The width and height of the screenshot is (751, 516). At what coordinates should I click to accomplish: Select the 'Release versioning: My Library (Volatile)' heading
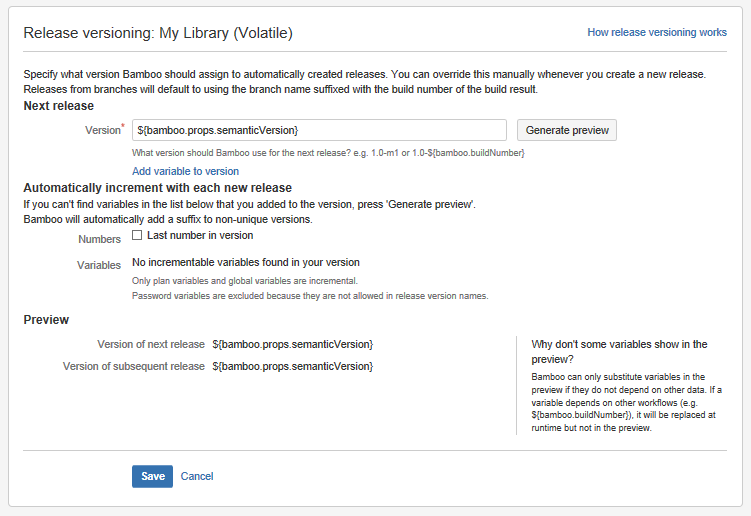158,33
